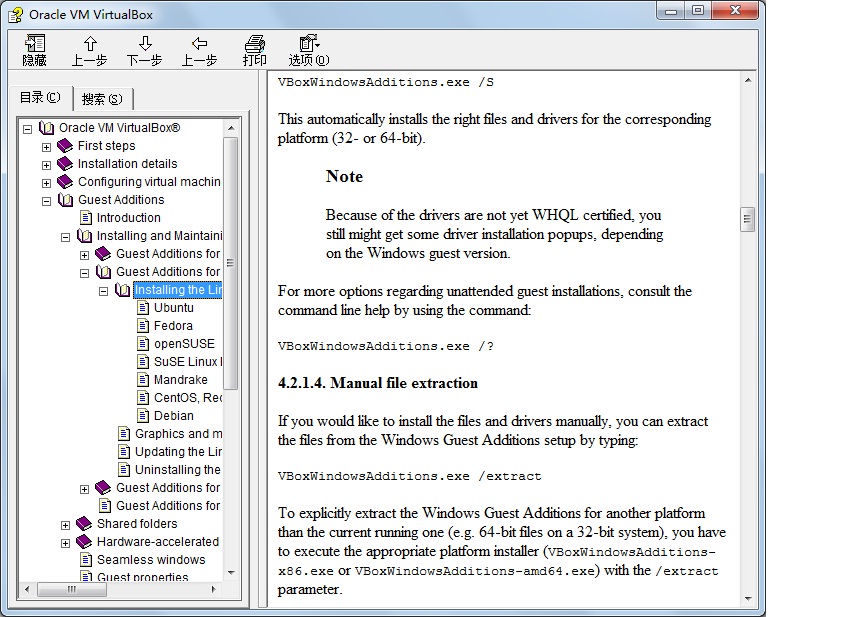Expand the First steps node
Screen dimensions: 864x617
pos(46,147)
